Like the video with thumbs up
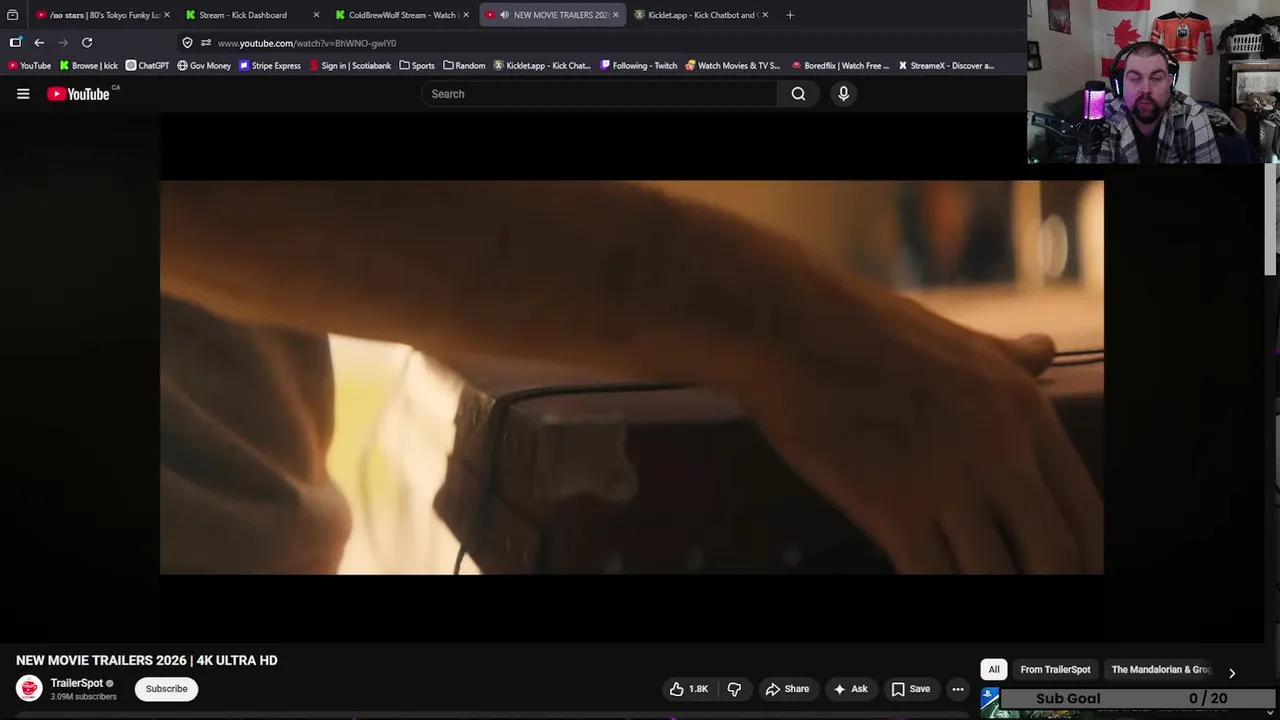 pyautogui.click(x=689, y=689)
